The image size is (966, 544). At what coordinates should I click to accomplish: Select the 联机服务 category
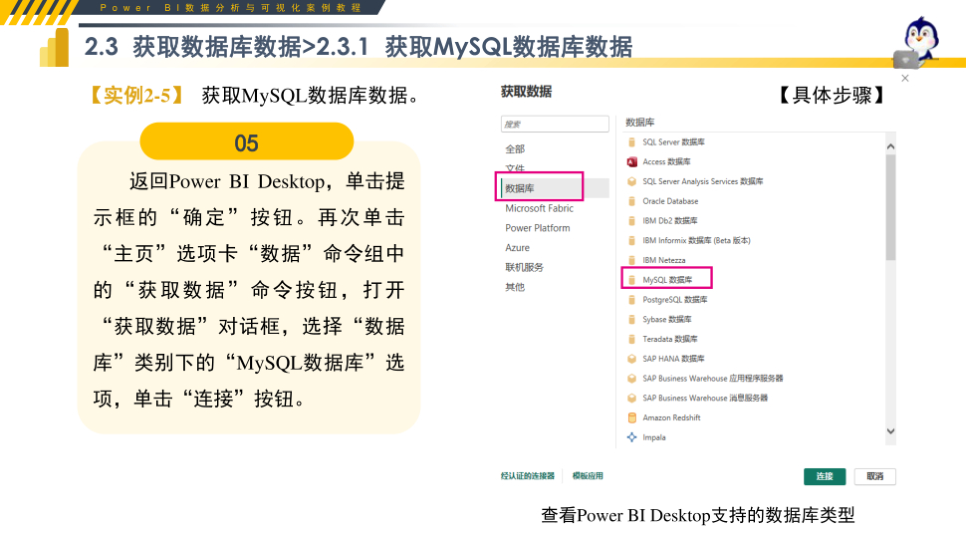click(x=524, y=267)
